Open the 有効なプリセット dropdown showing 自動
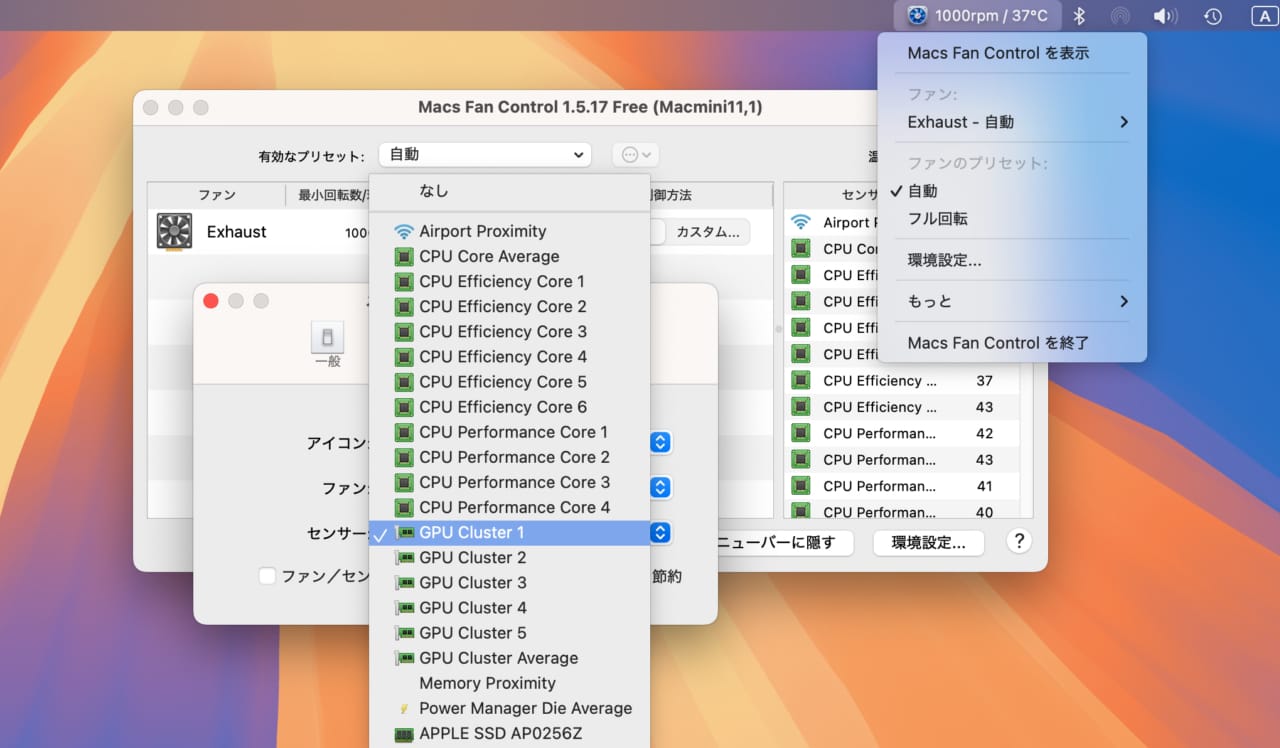The height and width of the screenshot is (748, 1280). coord(485,154)
